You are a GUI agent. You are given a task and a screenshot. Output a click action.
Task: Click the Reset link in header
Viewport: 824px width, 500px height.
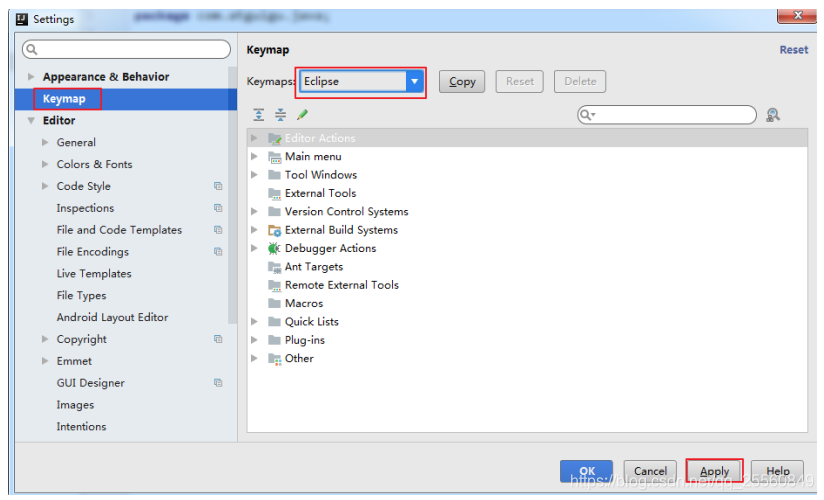(x=794, y=50)
